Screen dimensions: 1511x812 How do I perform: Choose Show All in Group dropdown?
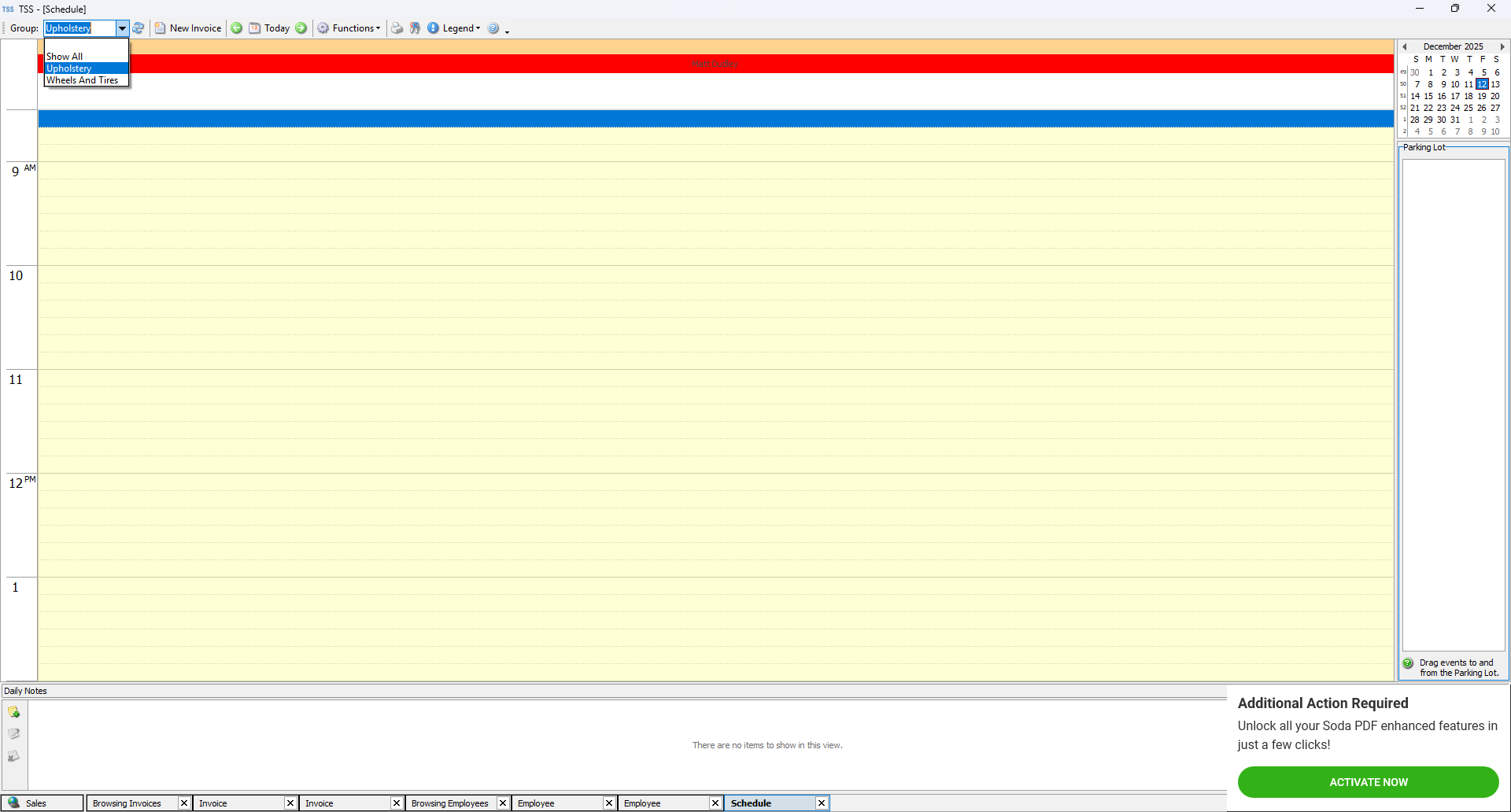point(65,57)
